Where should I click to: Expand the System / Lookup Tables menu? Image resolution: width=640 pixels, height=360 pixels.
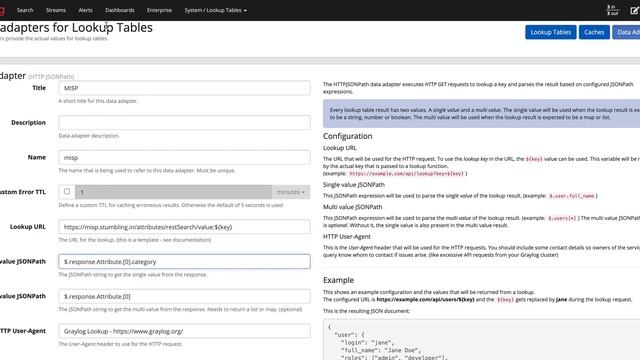[x=216, y=10]
